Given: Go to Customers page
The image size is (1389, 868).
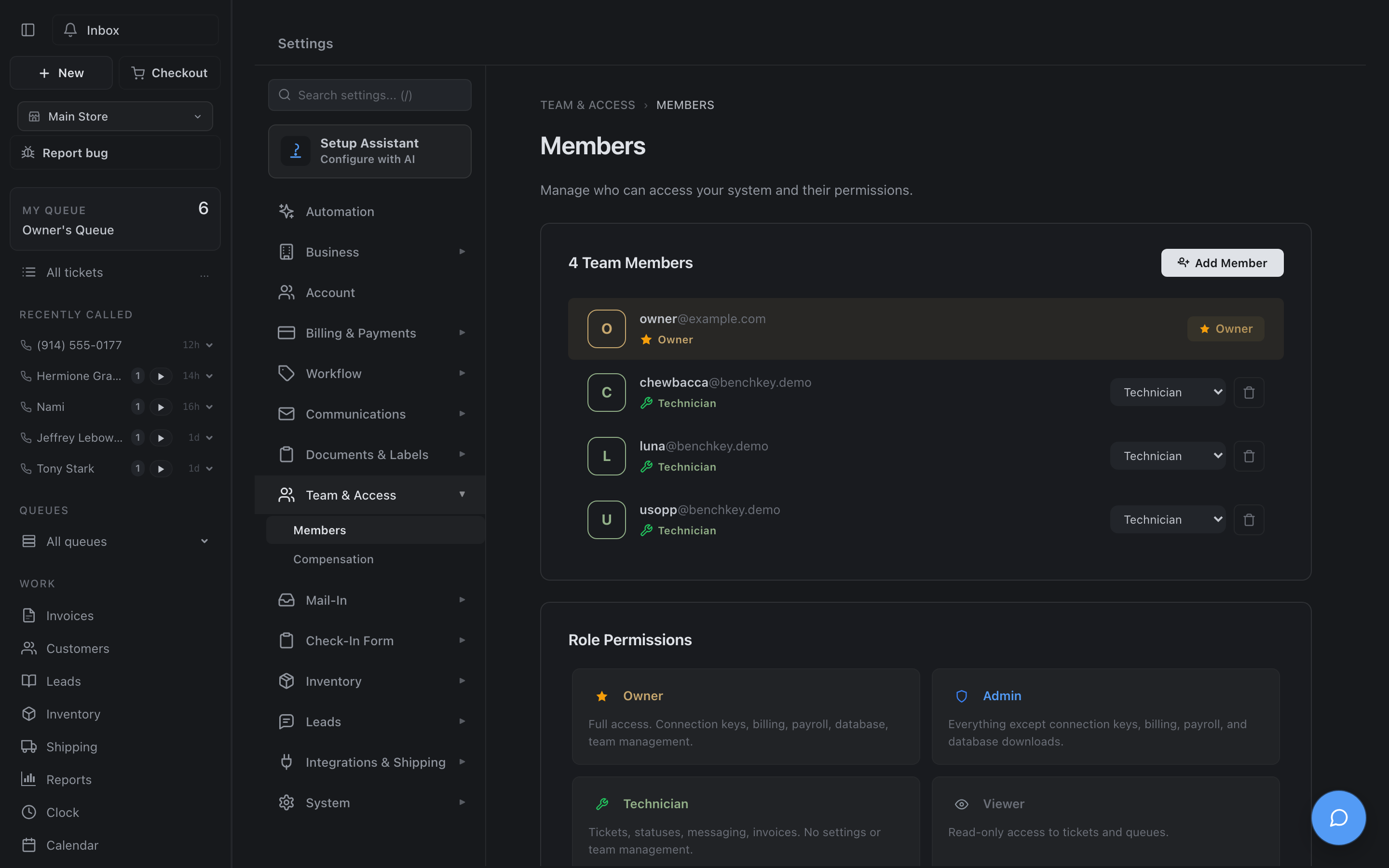Looking at the screenshot, I should click(x=115, y=648).
